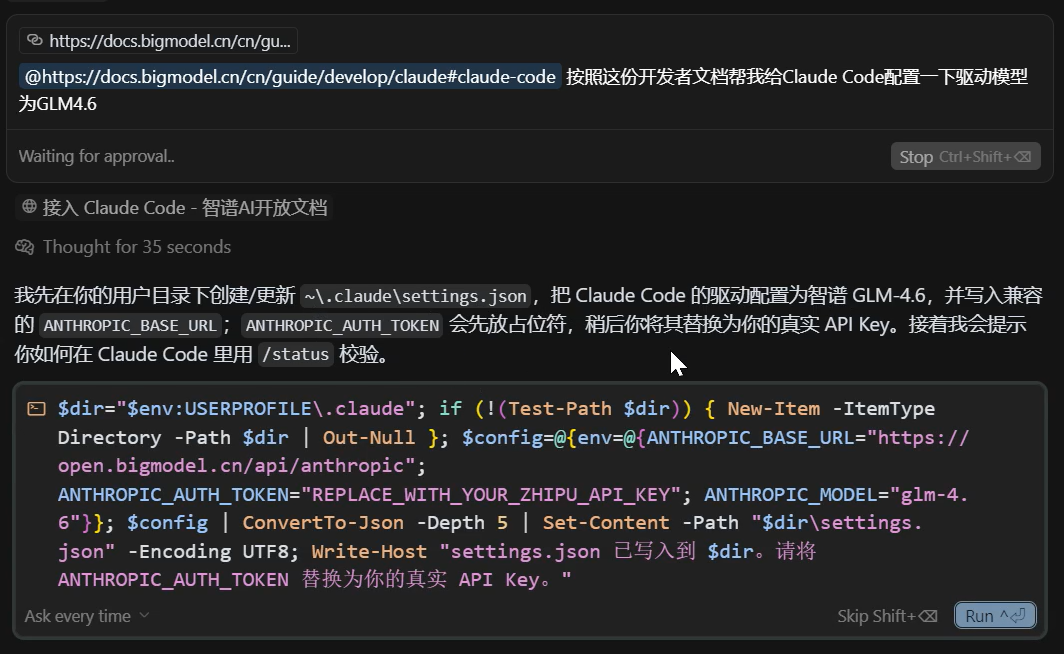Click the ANTHROPIC_BASE_URL inline code
Image resolution: width=1064 pixels, height=654 pixels.
(130, 325)
